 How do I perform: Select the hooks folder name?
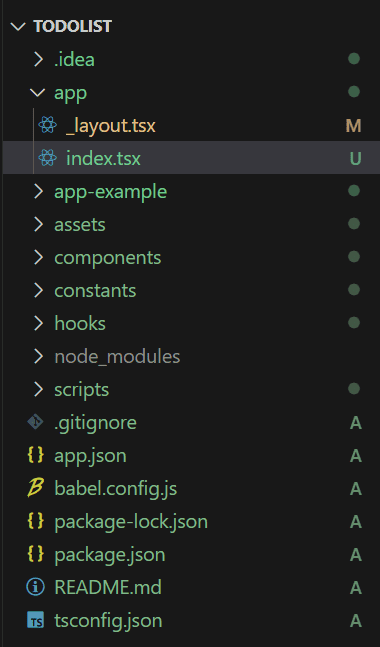[80, 324]
